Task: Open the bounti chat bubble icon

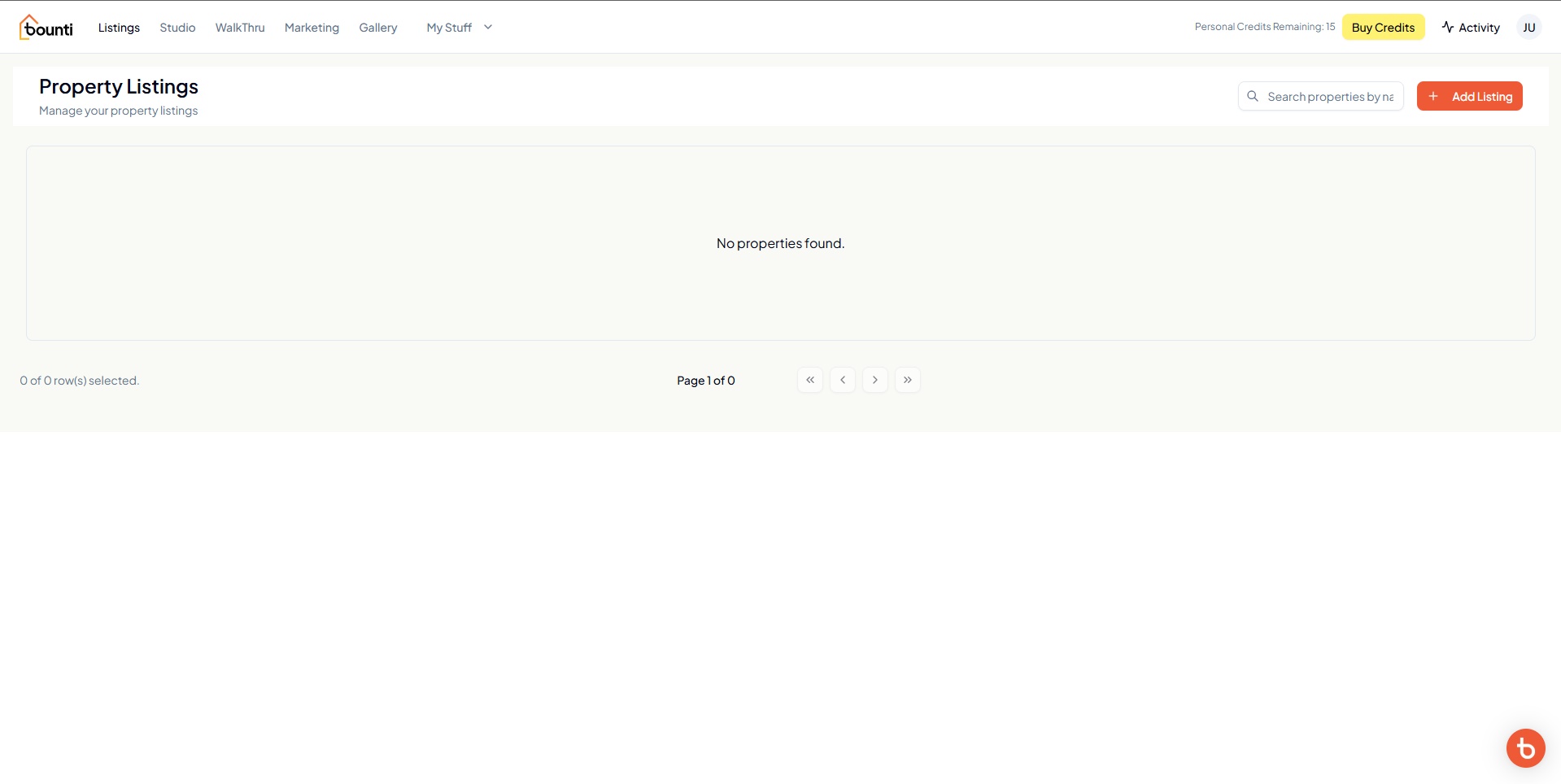Action: pyautogui.click(x=1525, y=748)
